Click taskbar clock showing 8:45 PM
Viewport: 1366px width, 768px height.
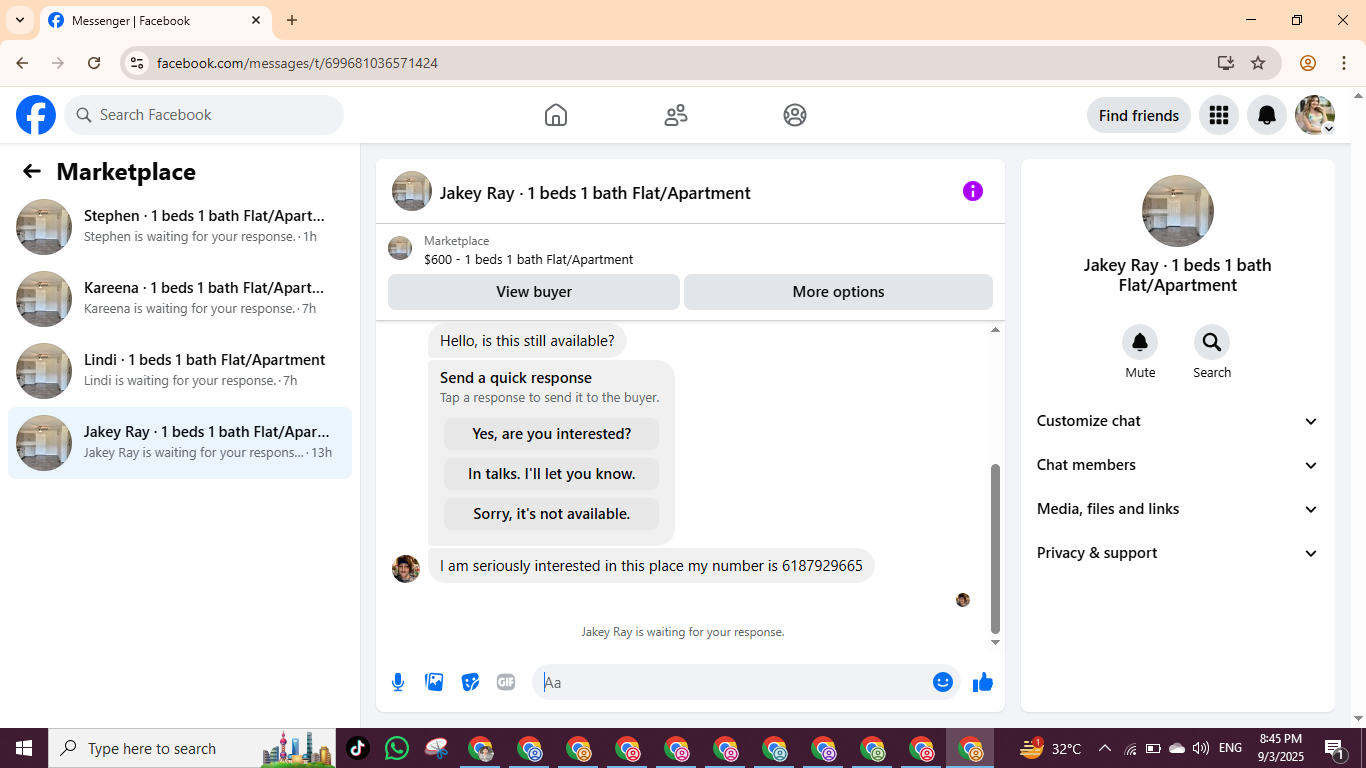1280,748
